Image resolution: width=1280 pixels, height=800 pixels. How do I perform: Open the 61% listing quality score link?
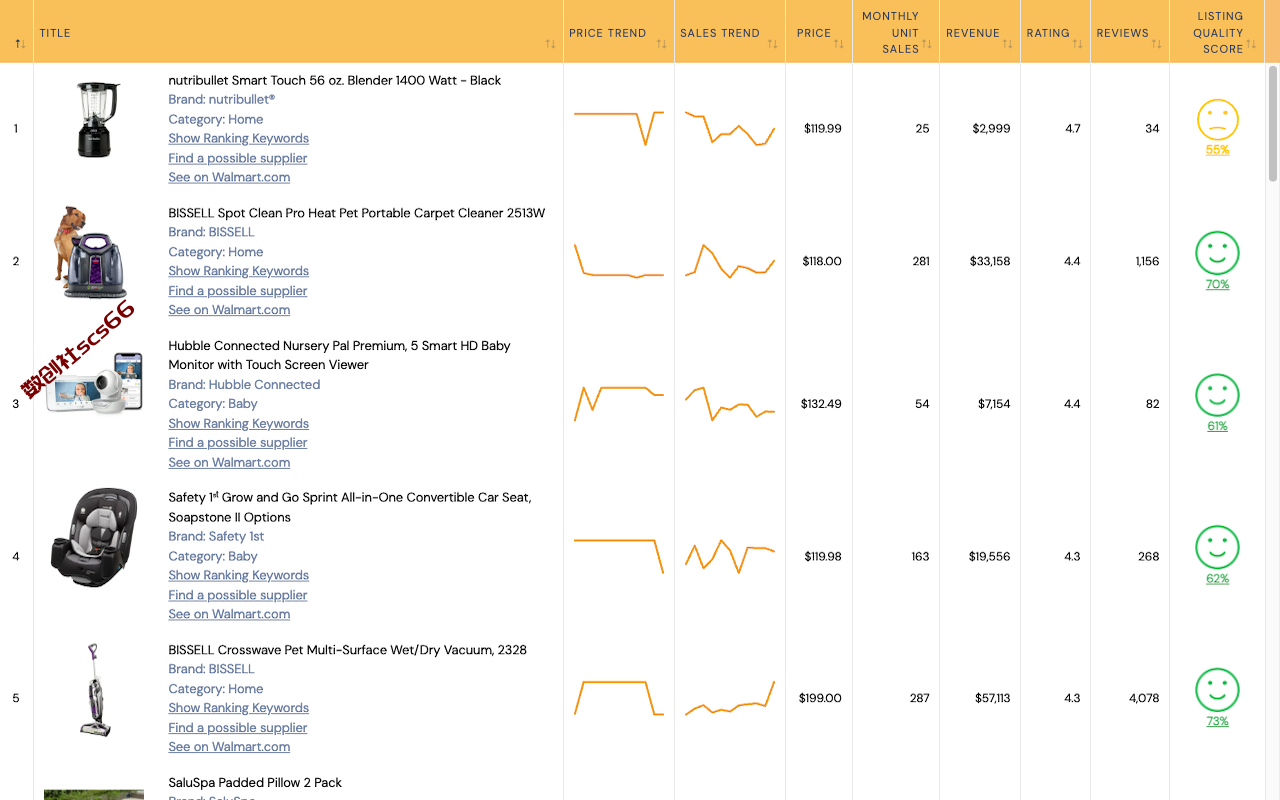point(1217,426)
